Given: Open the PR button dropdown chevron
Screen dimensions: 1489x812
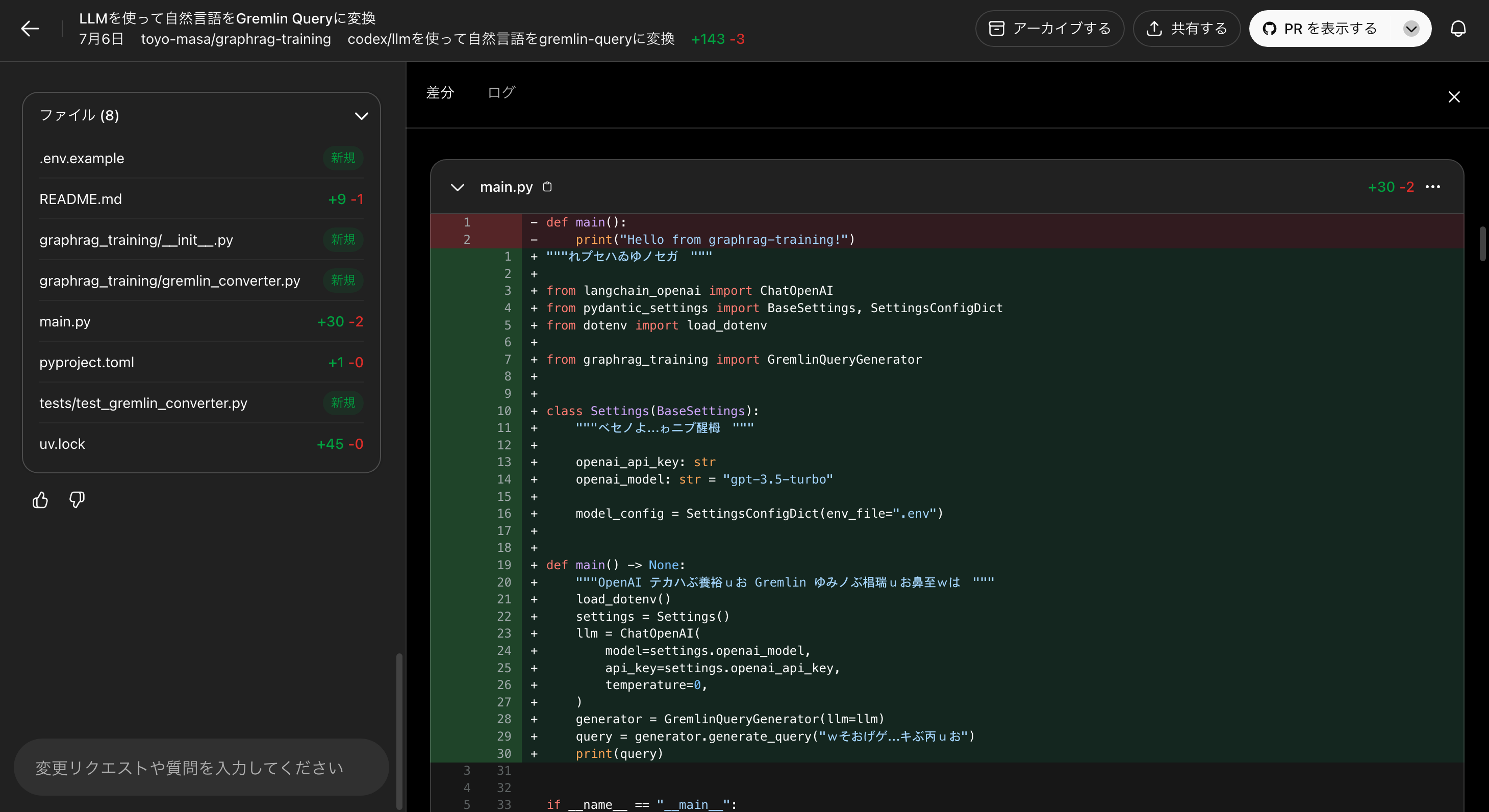Looking at the screenshot, I should [1411, 29].
